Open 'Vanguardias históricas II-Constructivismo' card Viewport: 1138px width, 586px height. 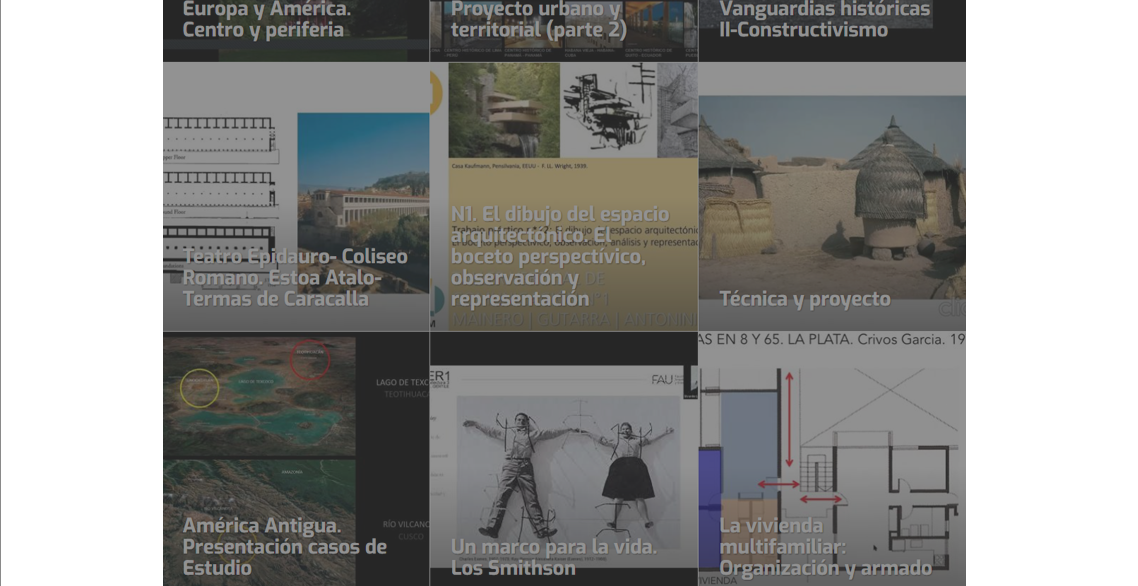tap(832, 30)
